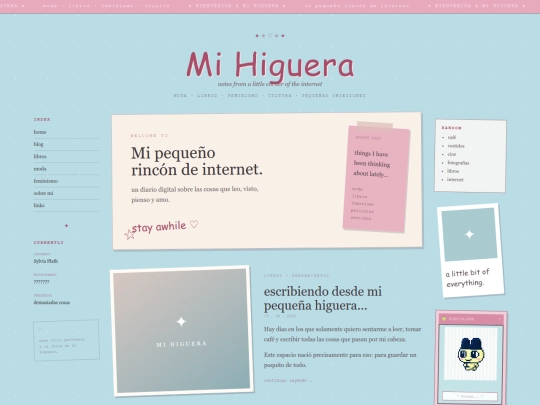Click the stay awhile handwritten text
540x405 pixels.
159,227
